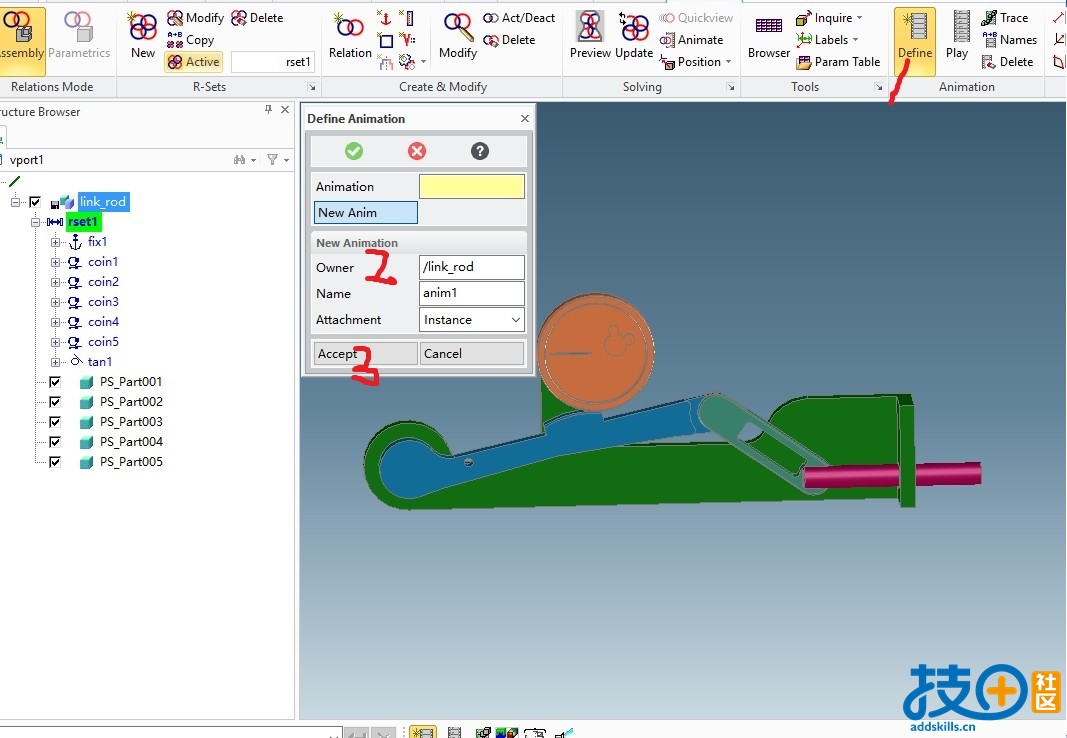Screen dimensions: 1067x738
Task: Select the new ruler dimension relation icon
Action: (407, 18)
